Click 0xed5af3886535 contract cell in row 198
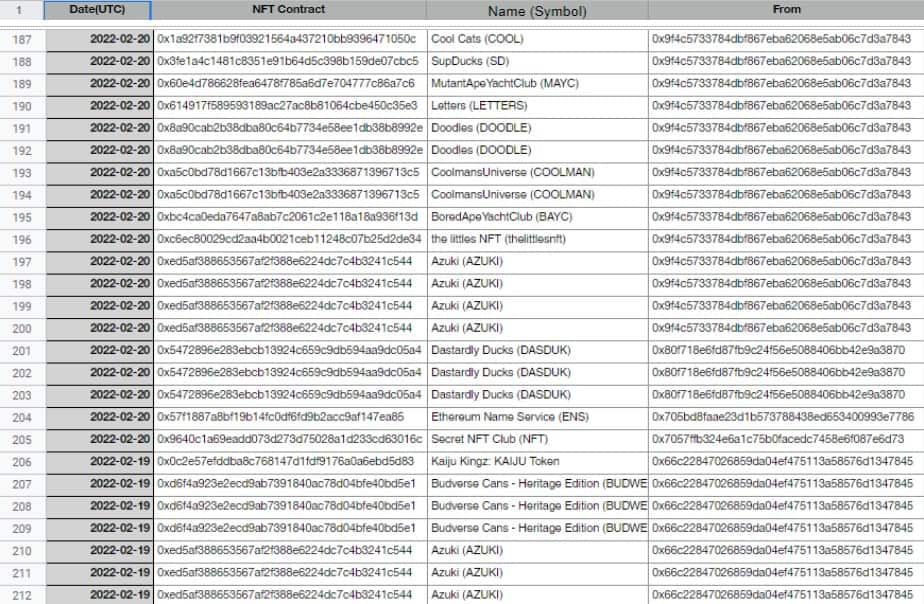Screen dimensions: 924x604 coord(289,284)
